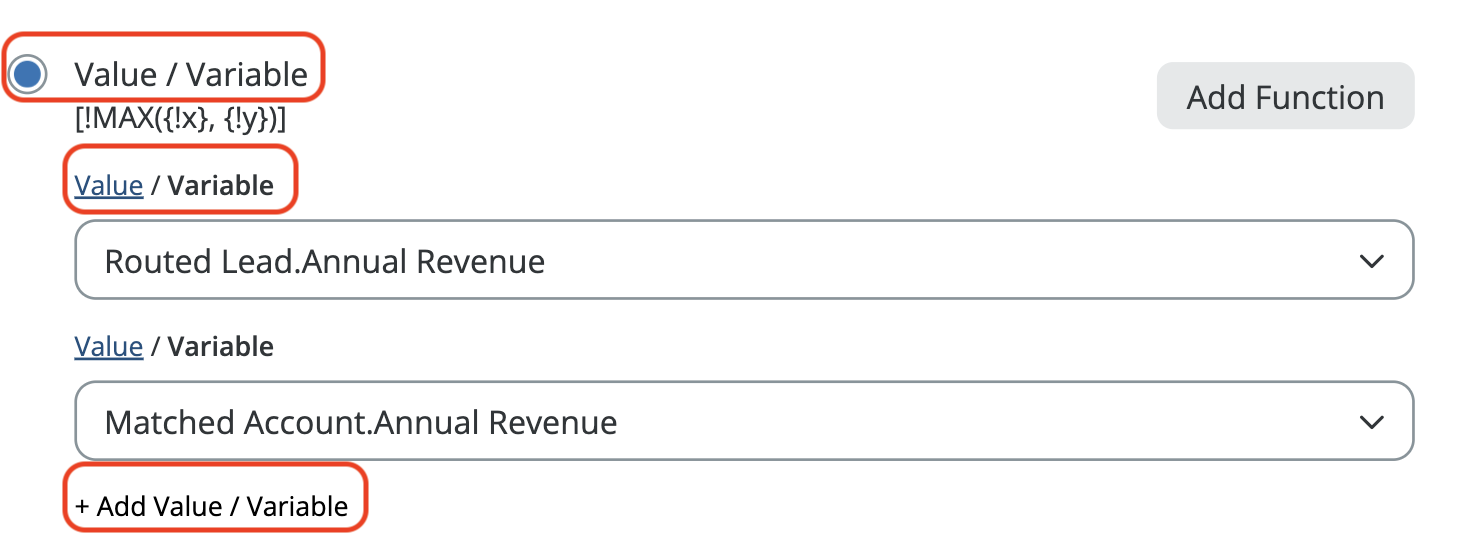
Task: Click the [!MAX({!x}, {!y})] formula text
Action: pos(181,119)
